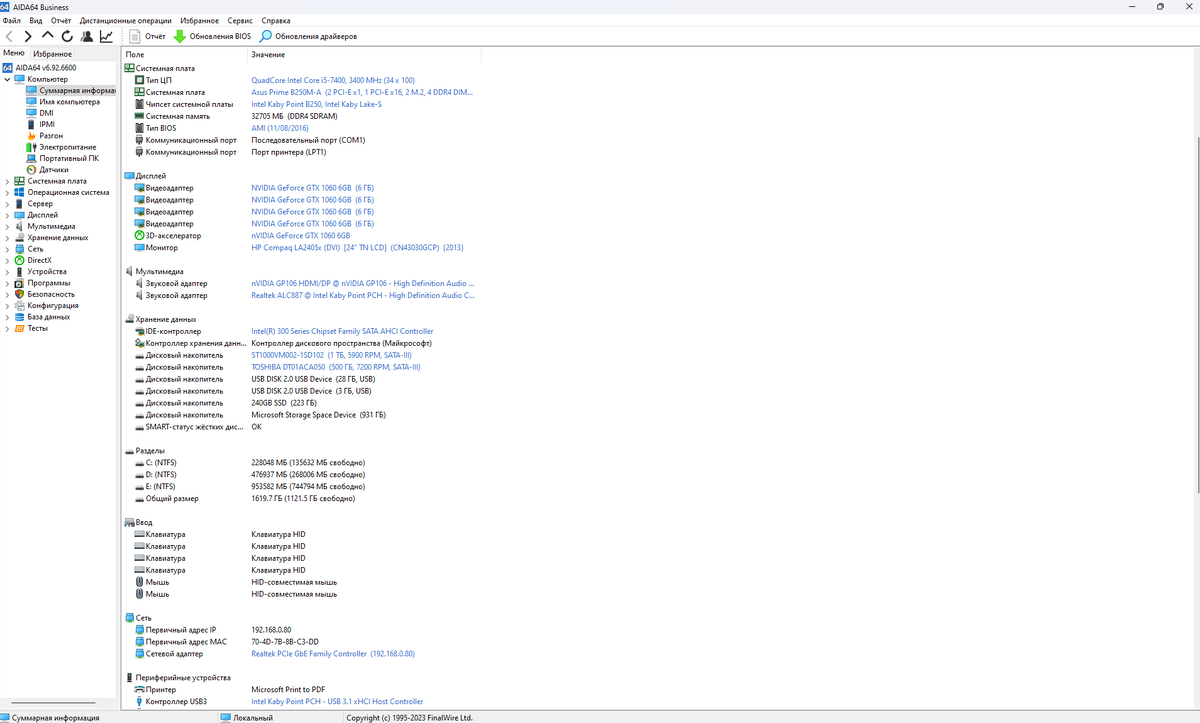Expand the DirectX tree node
This screenshot has width=1200, height=723.
tap(7, 260)
